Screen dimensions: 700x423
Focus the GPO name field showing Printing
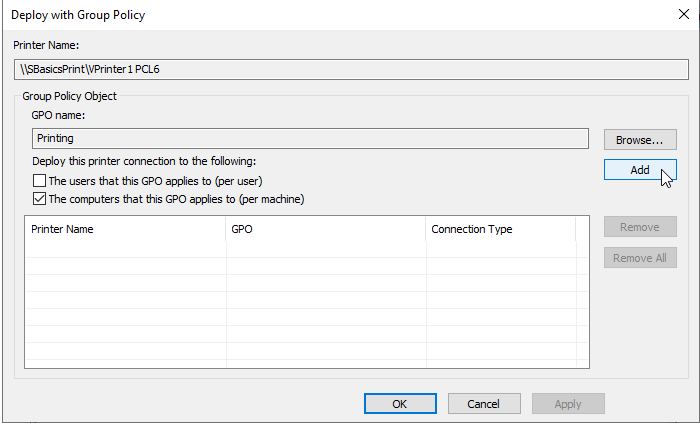point(310,138)
